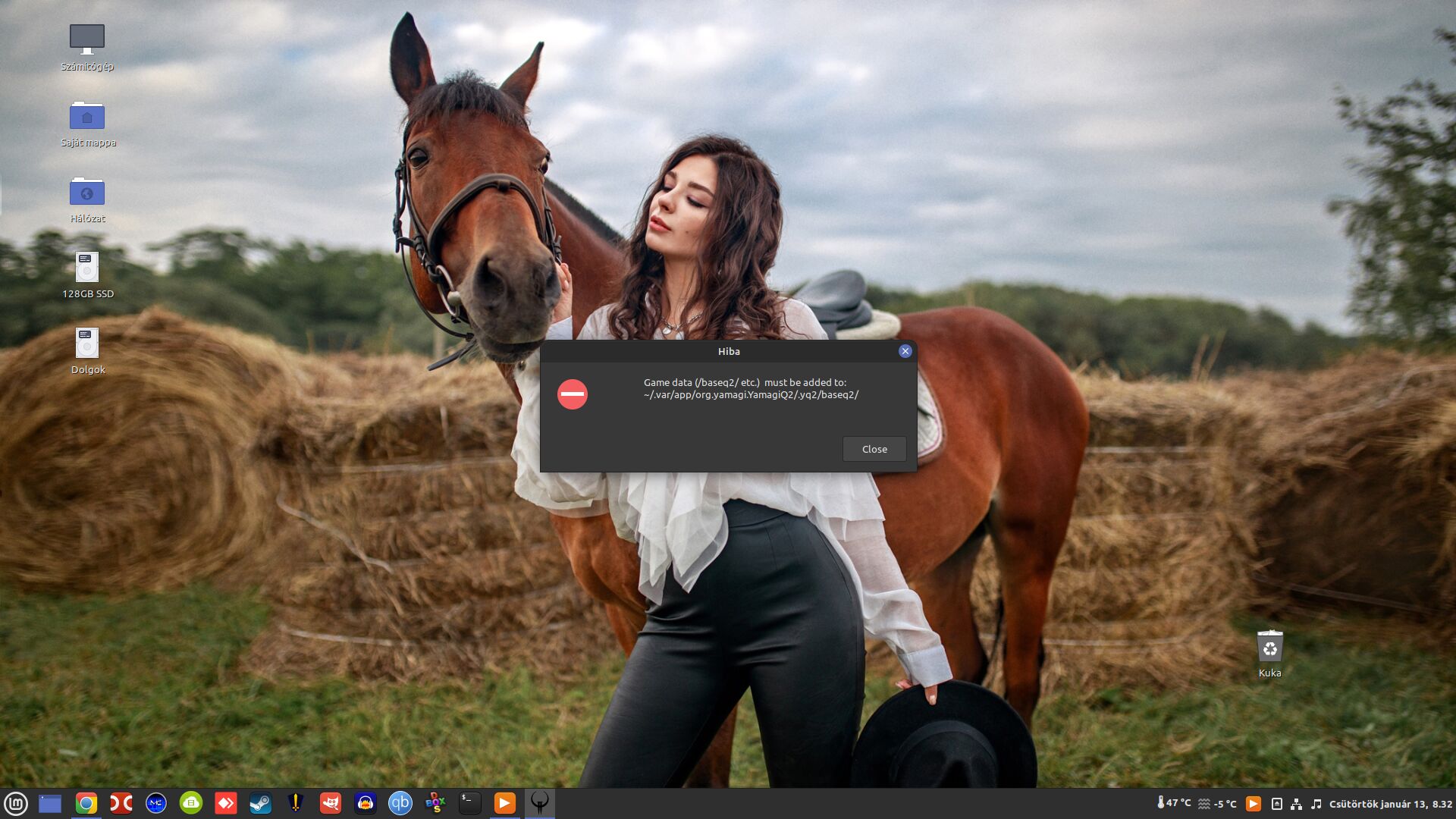This screenshot has height=819, width=1456.
Task: Launch AnyDesk from the panel
Action: [x=226, y=803]
